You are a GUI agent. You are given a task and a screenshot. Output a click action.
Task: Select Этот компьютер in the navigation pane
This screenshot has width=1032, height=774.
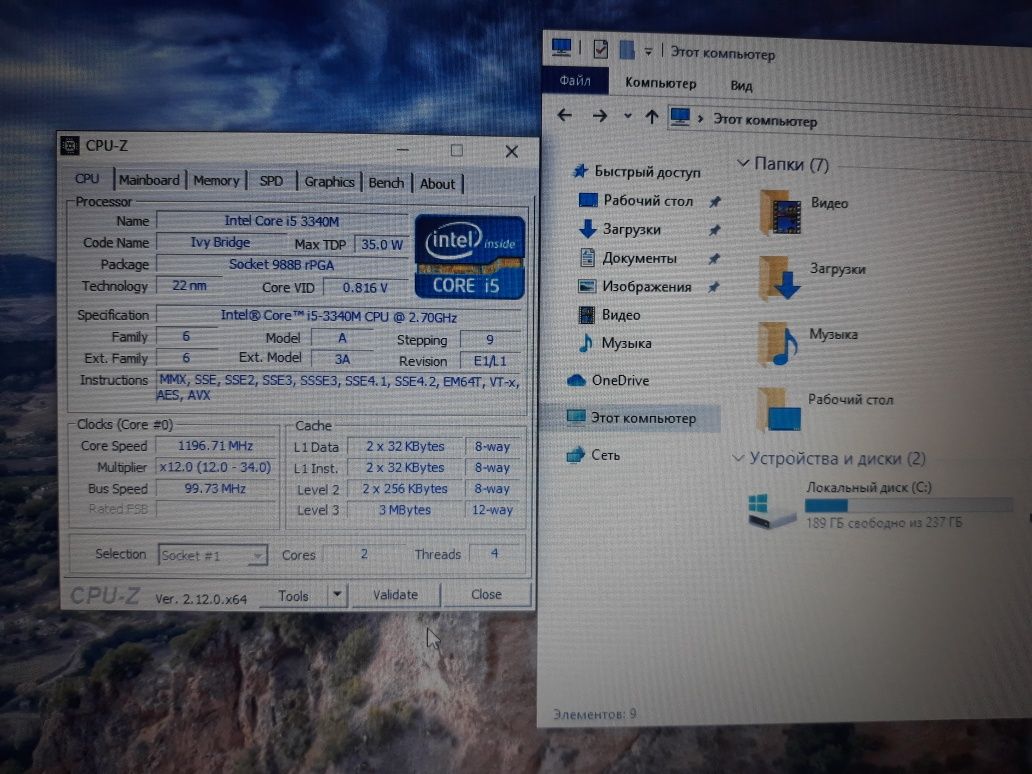(632, 418)
